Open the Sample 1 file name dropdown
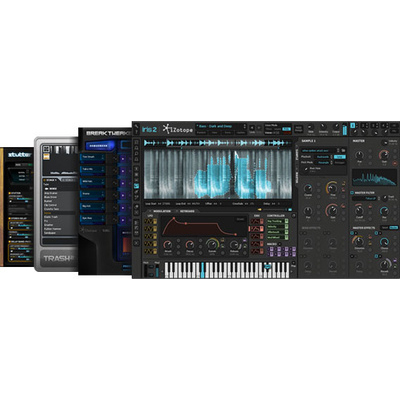 coord(320,150)
